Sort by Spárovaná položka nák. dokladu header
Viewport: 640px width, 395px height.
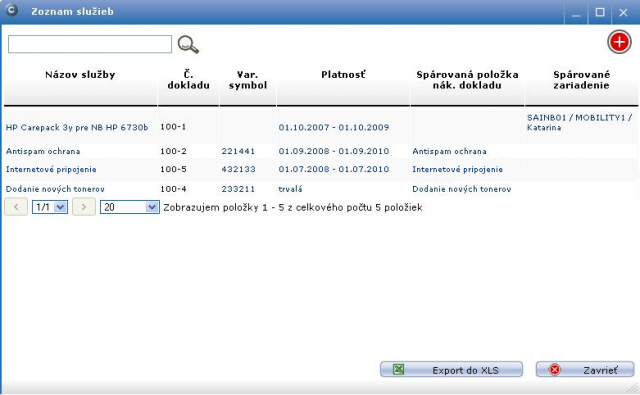[x=467, y=80]
